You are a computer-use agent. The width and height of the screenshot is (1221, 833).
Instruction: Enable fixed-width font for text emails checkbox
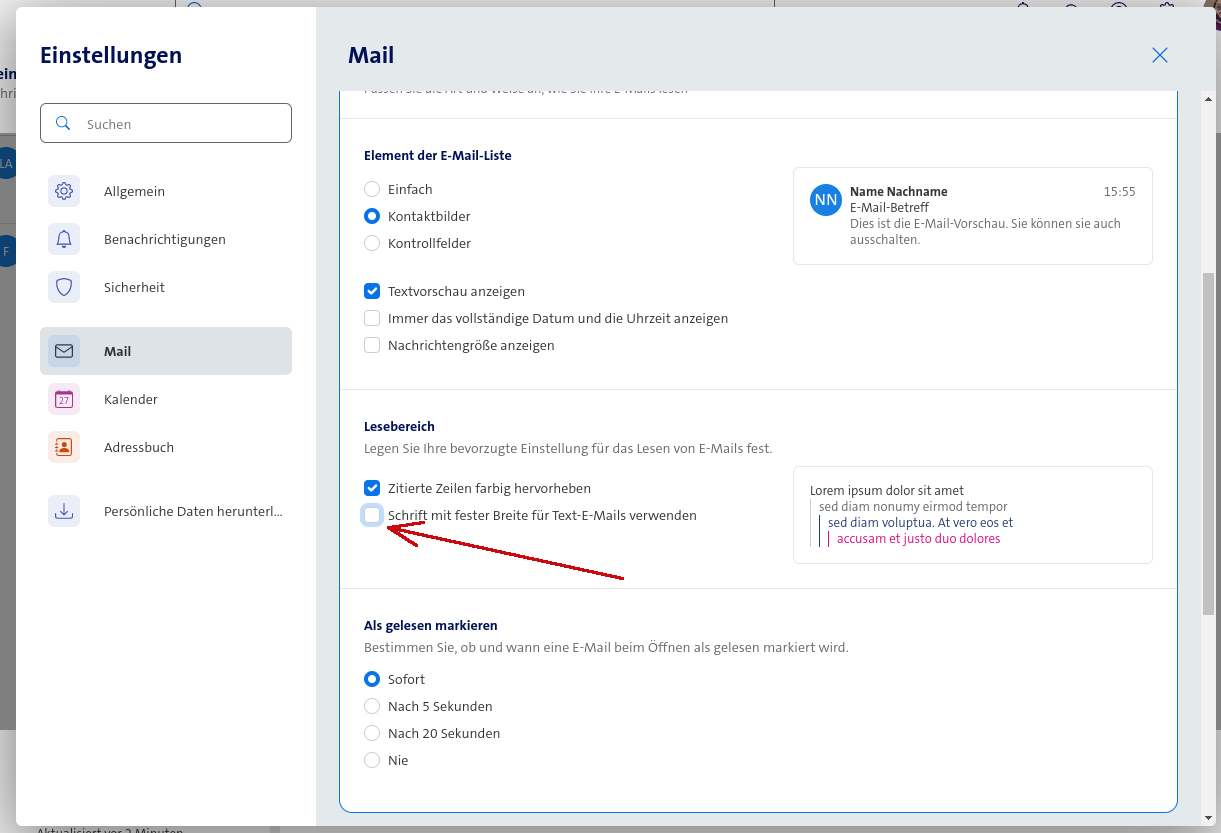pos(372,515)
